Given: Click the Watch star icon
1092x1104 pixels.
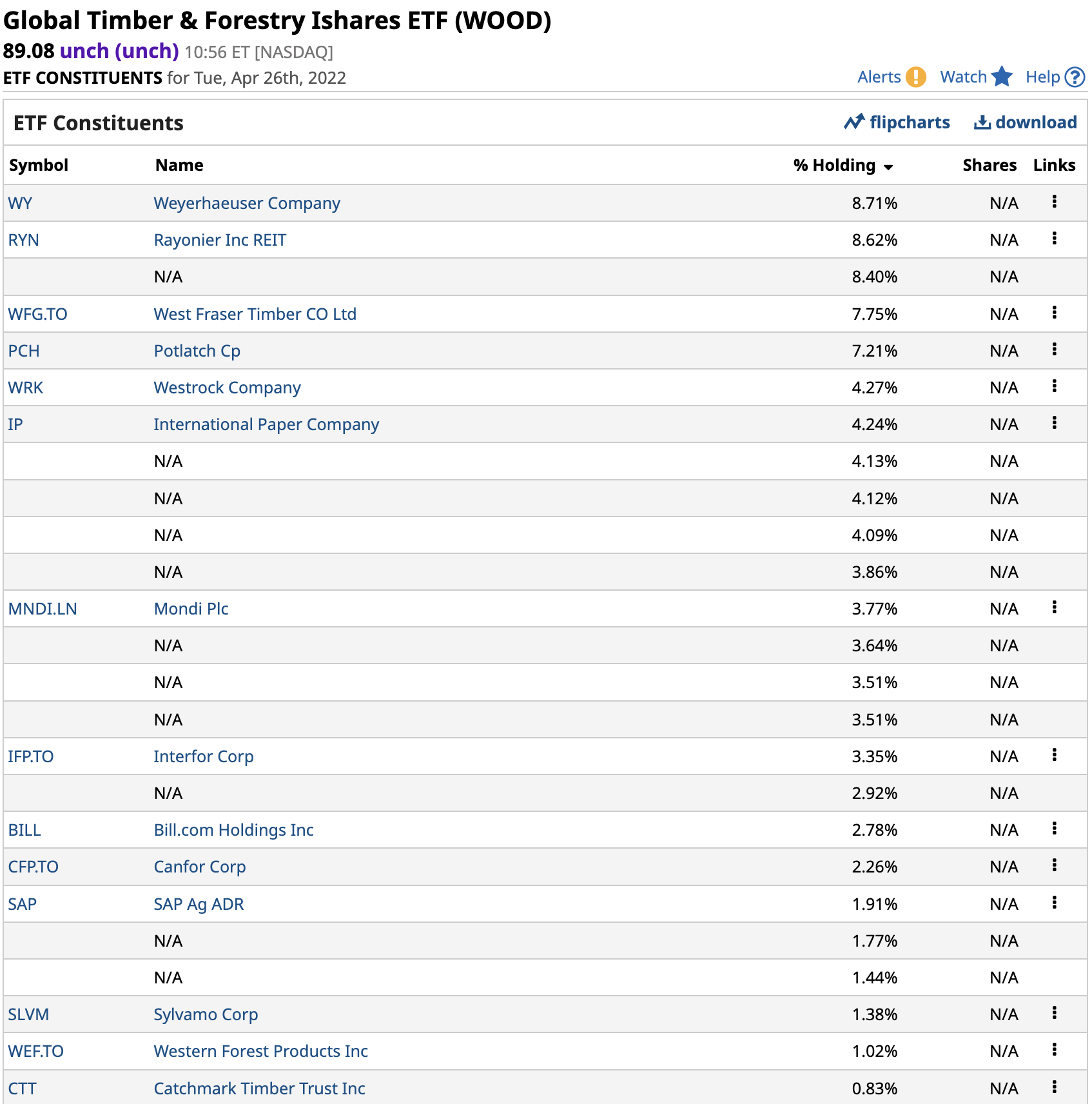Looking at the screenshot, I should [x=1002, y=77].
